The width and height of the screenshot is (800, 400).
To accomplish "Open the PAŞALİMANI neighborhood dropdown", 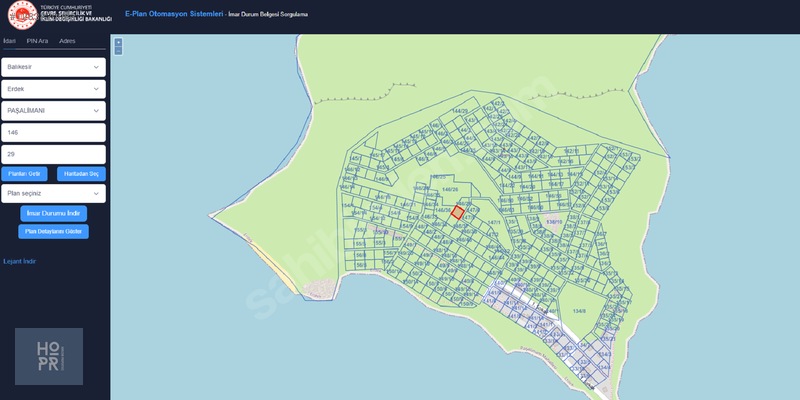I will pyautogui.click(x=54, y=111).
